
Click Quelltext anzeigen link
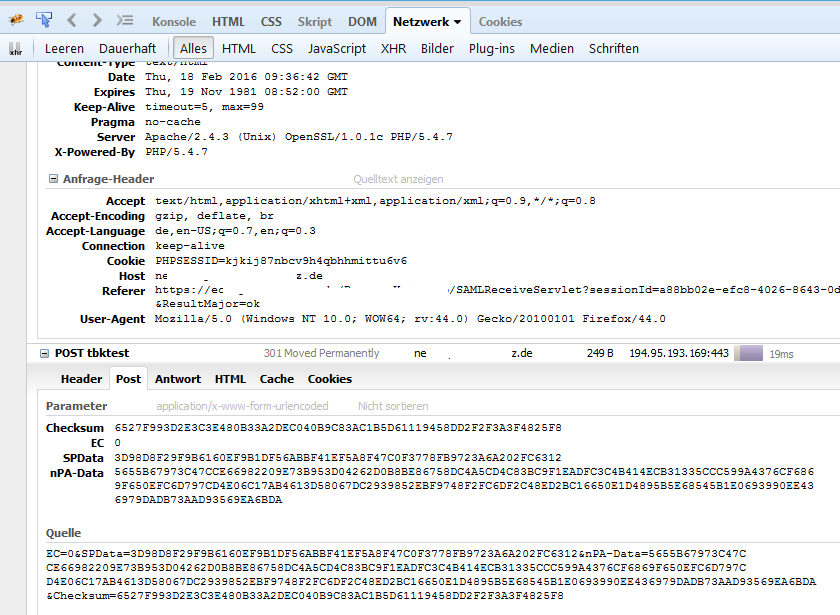coord(397,179)
